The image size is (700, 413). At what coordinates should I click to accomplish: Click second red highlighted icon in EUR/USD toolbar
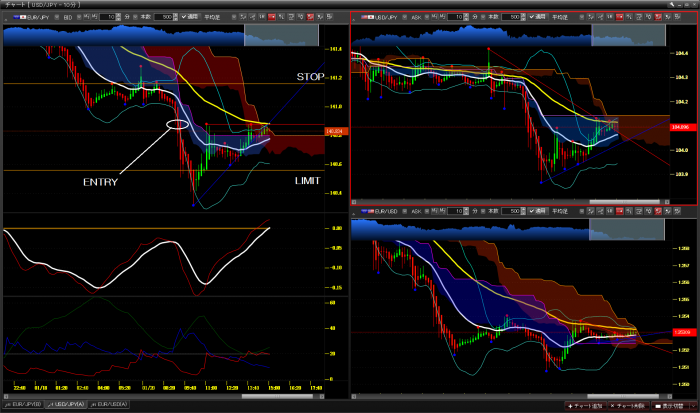[658, 211]
